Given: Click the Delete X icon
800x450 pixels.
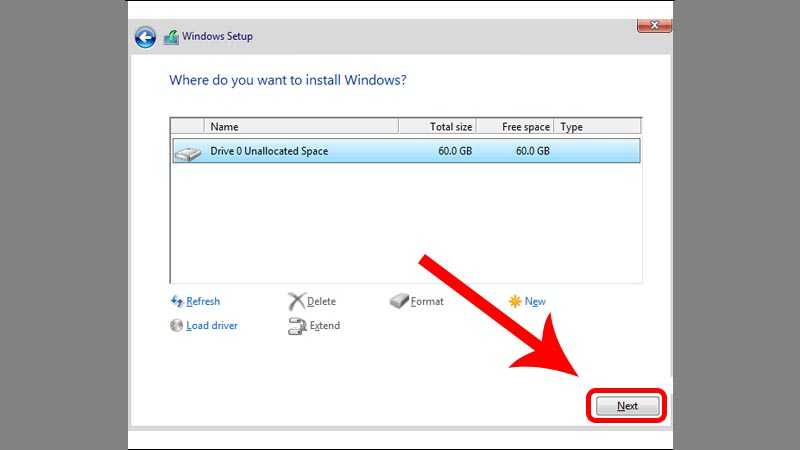Looking at the screenshot, I should coord(296,302).
